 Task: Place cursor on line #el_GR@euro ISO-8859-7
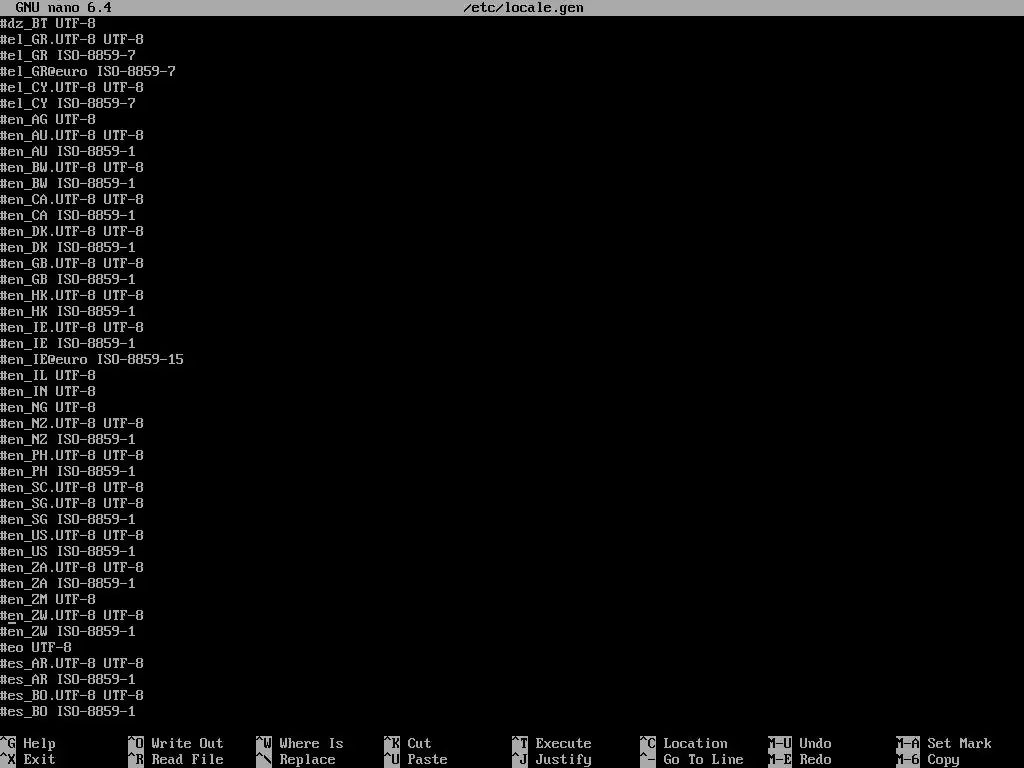pyautogui.click(x=88, y=71)
